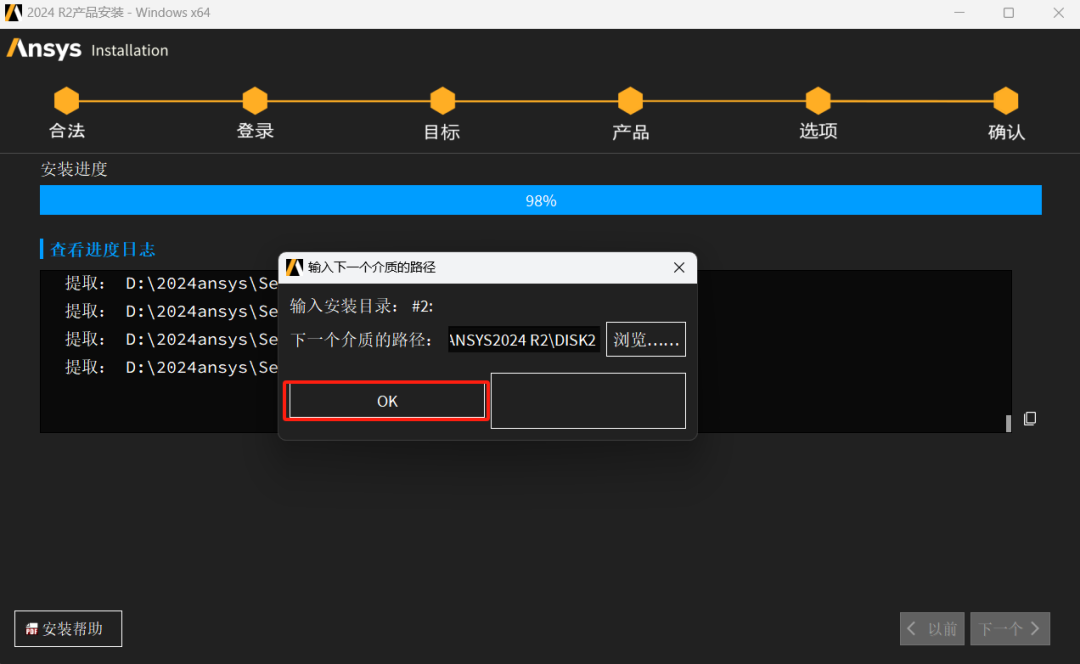This screenshot has height=664, width=1080.
Task: Select the 选项 step hexagon
Action: (818, 101)
